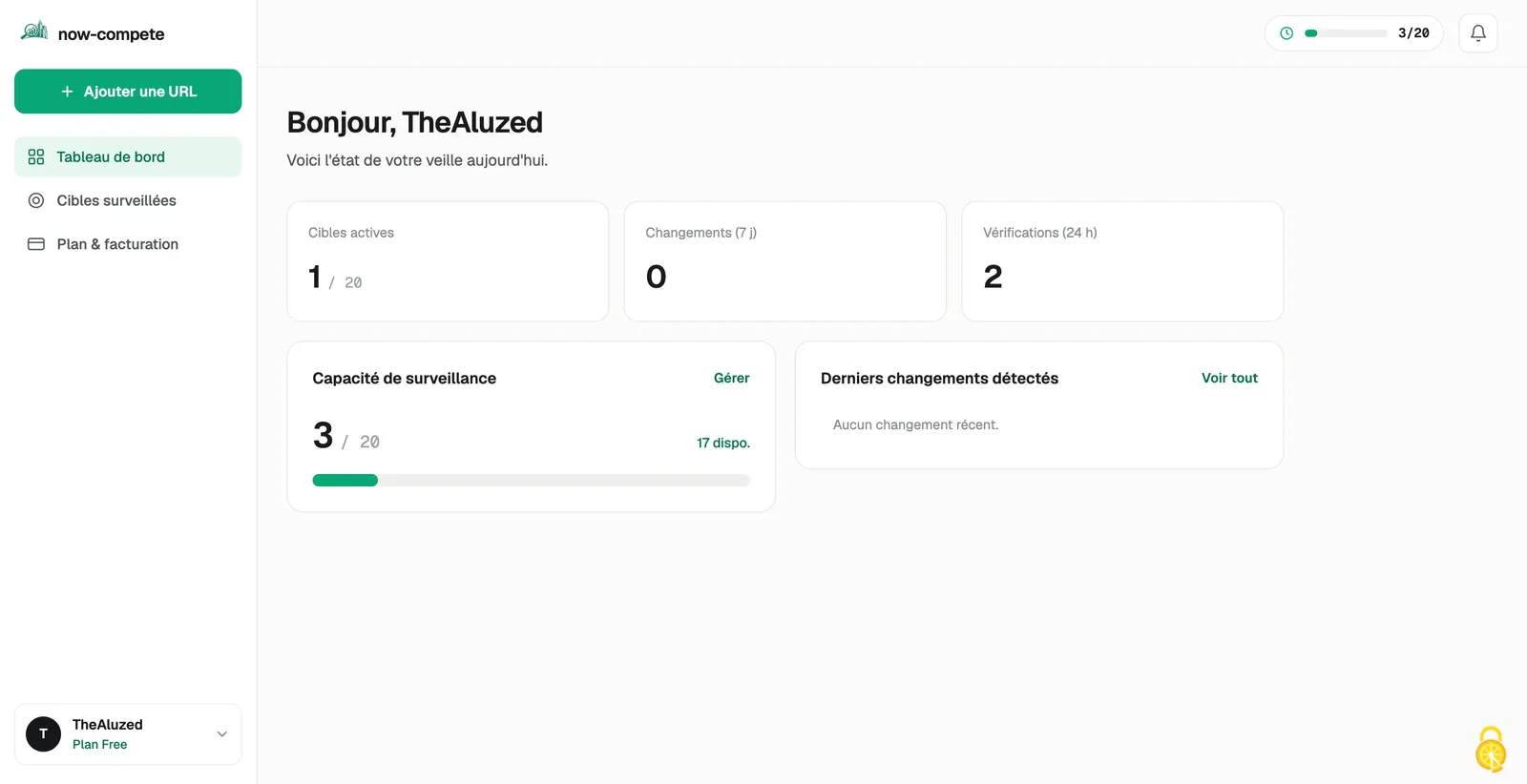Screen dimensions: 1527x784
Task: Click the plus icon in Ajouter une URL
Action: point(67,92)
